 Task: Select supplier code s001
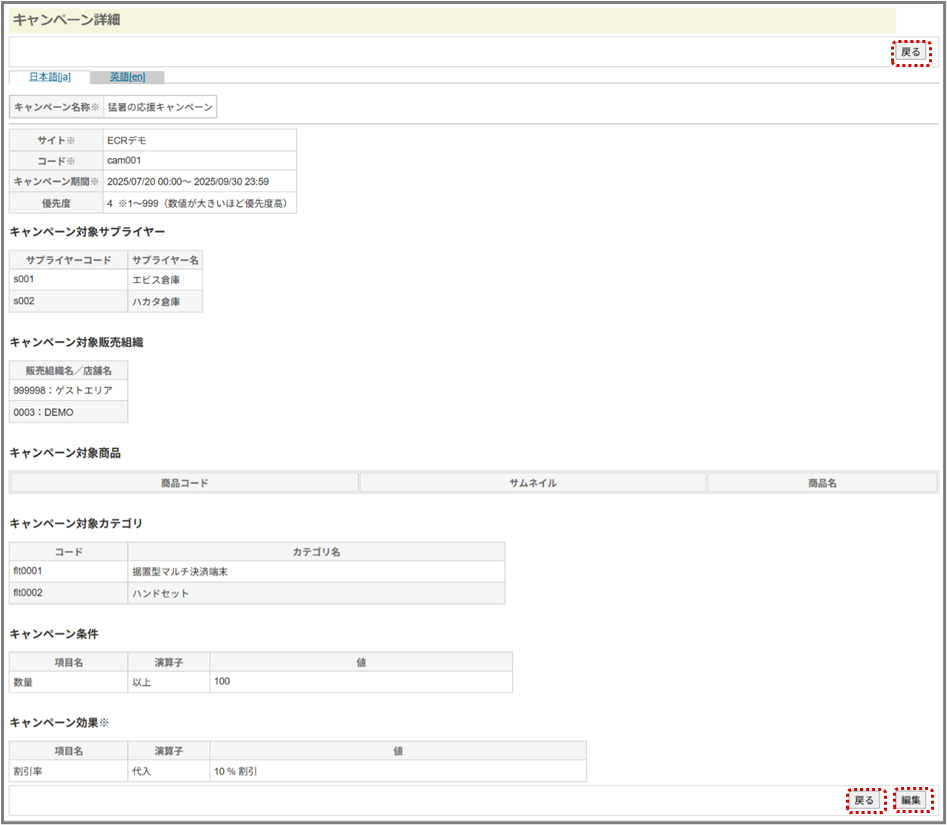[x=24, y=279]
